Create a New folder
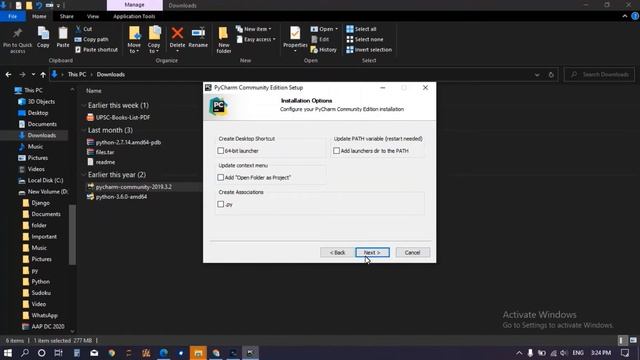This screenshot has width=640, height=360. tap(224, 40)
